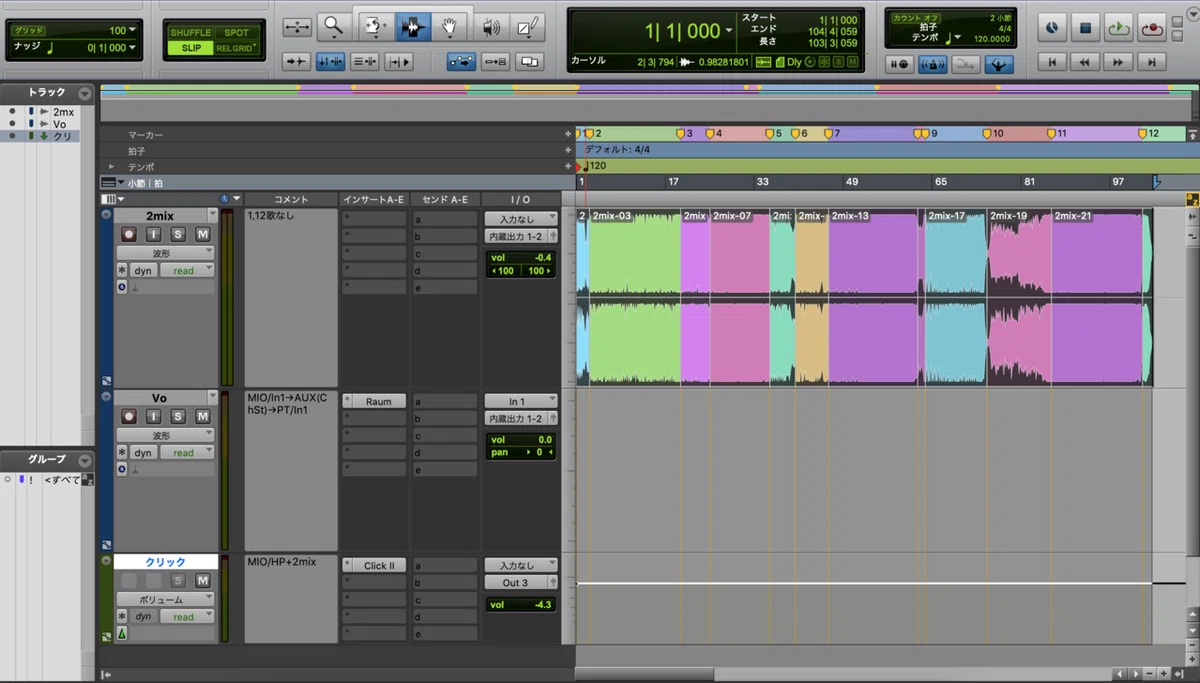Toggle Automation Follows Edit button
Screen dimensions: 1200x683
(461, 62)
